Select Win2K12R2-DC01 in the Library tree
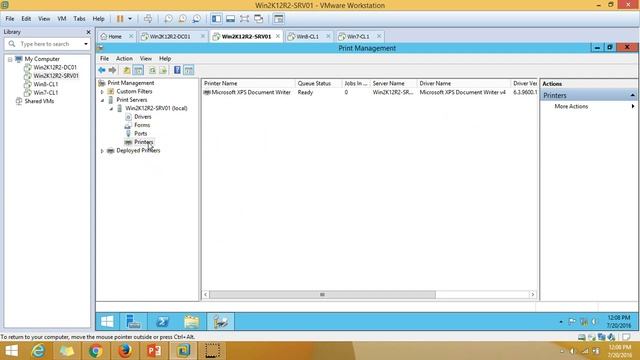 pyautogui.click(x=55, y=67)
